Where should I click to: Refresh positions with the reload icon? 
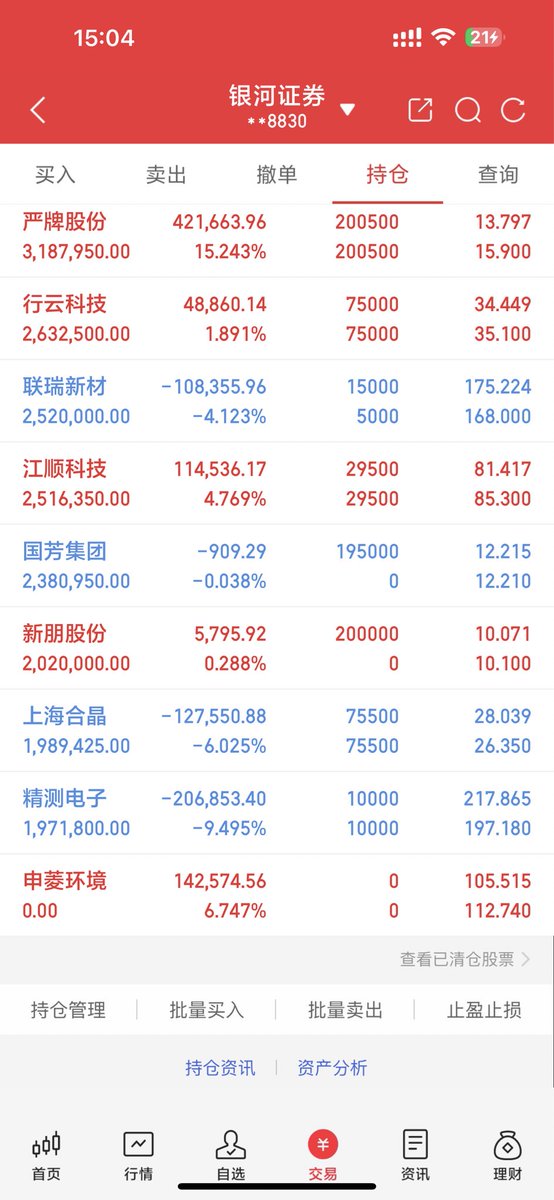pos(514,110)
